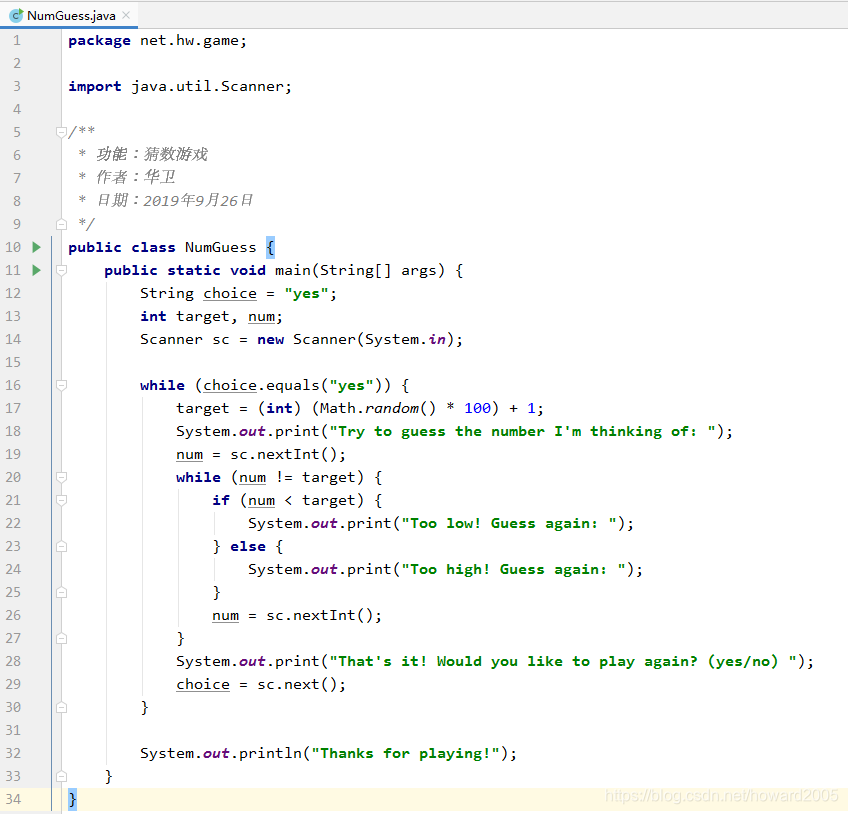Image resolution: width=848 pixels, height=814 pixels.
Task: Collapse the main method at line 11
Action: click(61, 270)
